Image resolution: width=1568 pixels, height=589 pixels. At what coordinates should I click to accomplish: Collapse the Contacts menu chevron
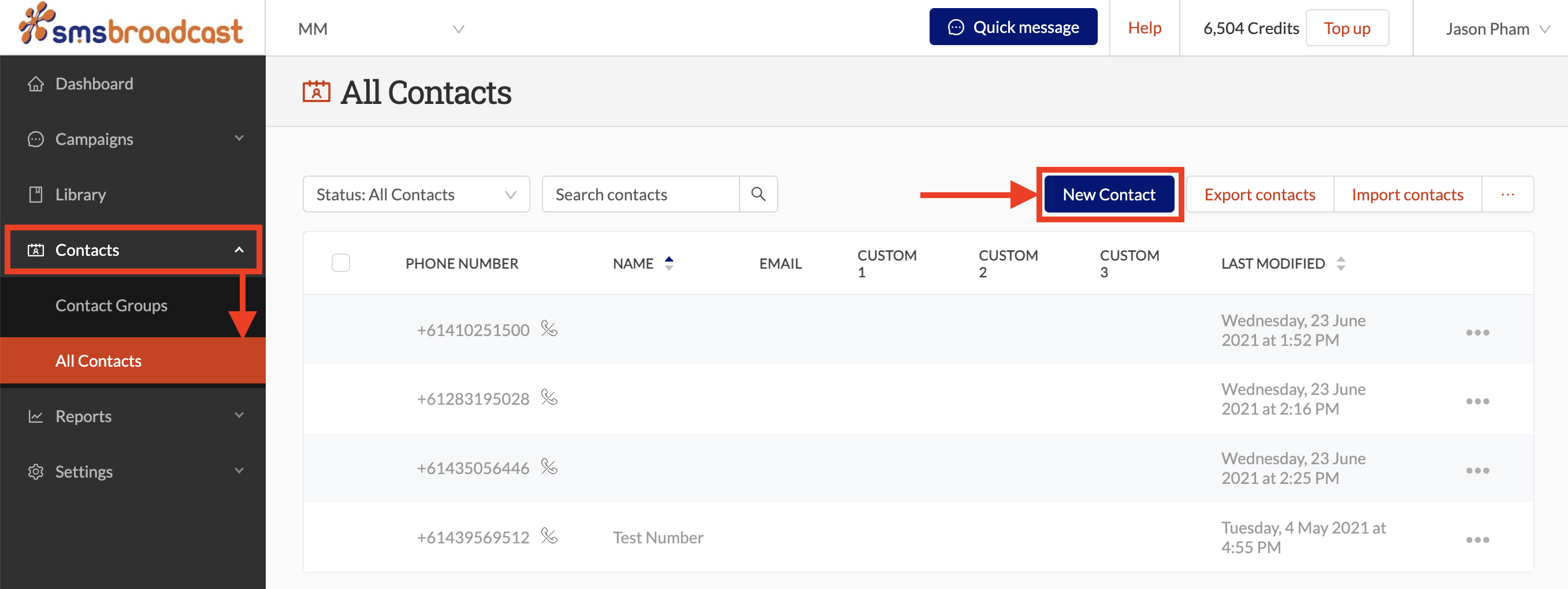tap(239, 250)
